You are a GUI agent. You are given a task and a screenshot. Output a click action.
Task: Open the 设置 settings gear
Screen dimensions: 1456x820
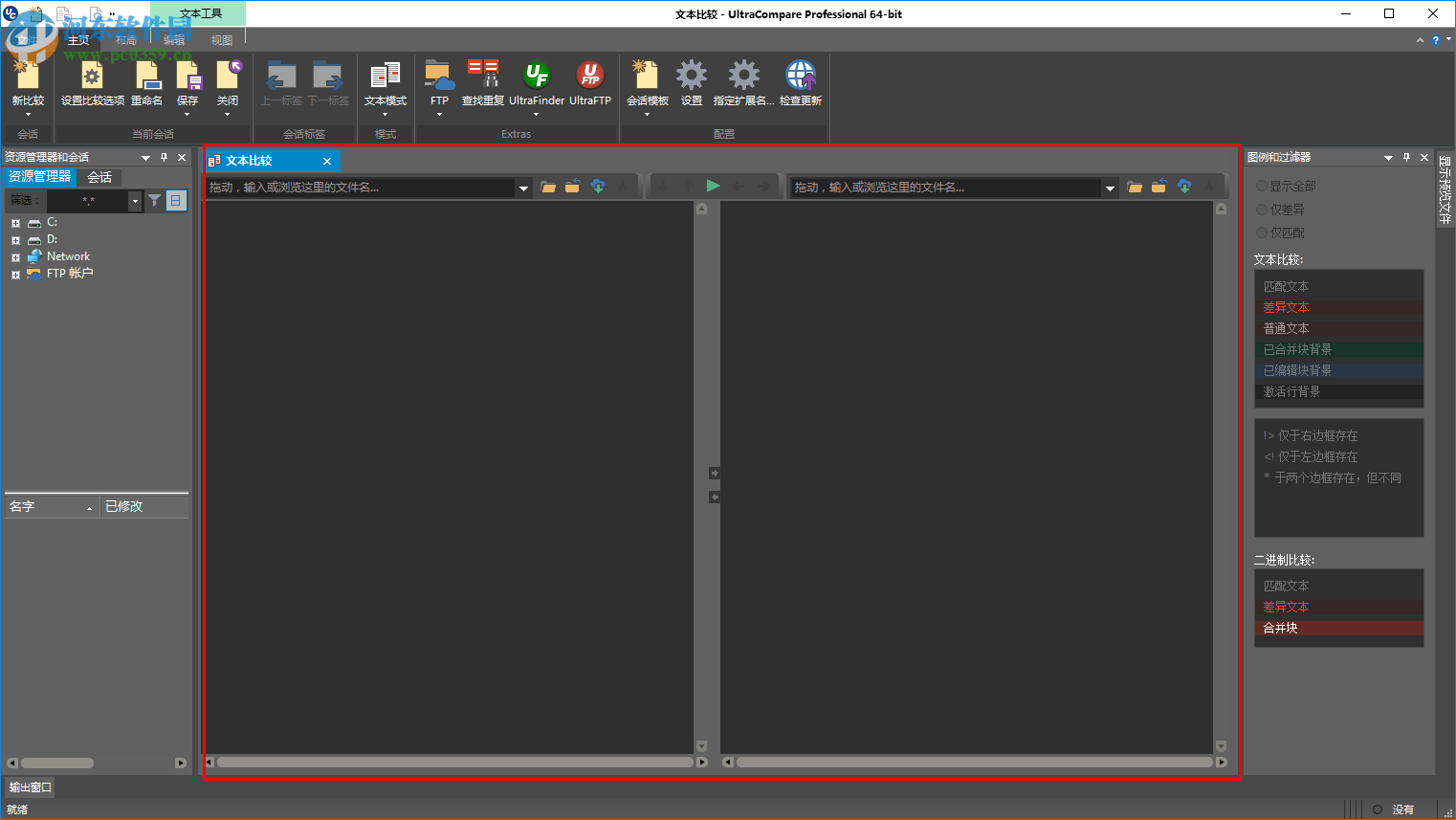(691, 83)
